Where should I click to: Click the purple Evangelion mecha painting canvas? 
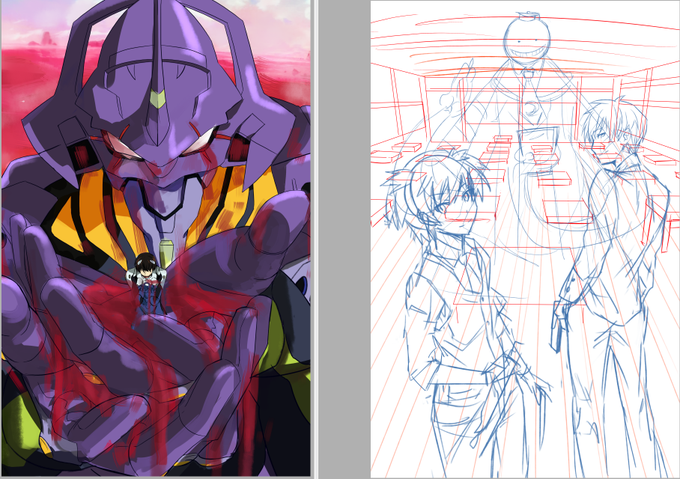pyautogui.click(x=156, y=238)
